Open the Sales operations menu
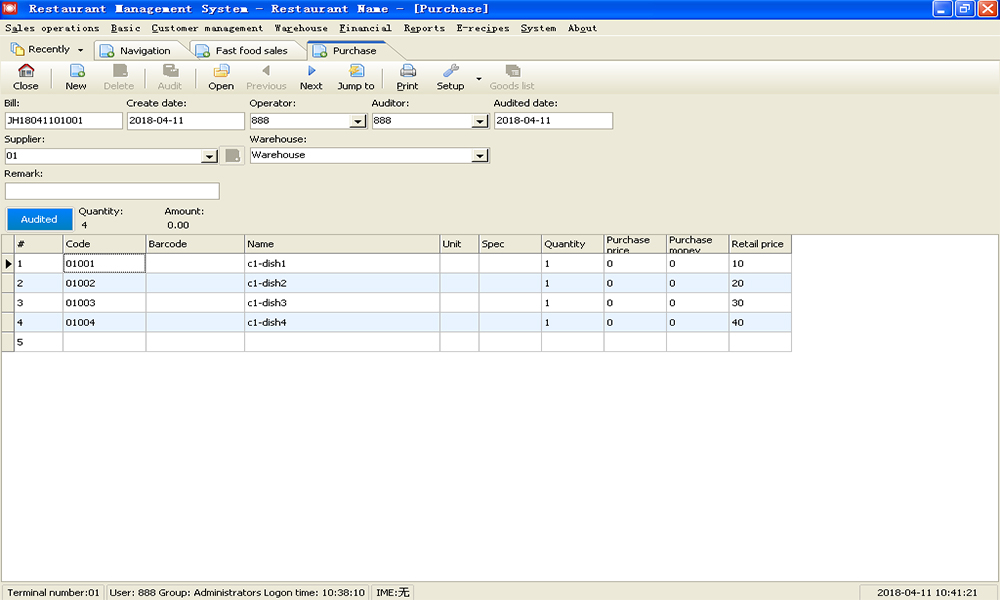This screenshot has width=1000, height=600. [52, 28]
